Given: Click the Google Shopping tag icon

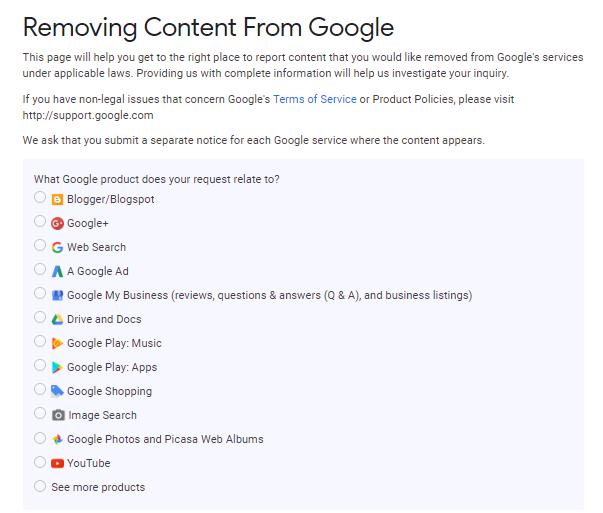Looking at the screenshot, I should (x=57, y=391).
